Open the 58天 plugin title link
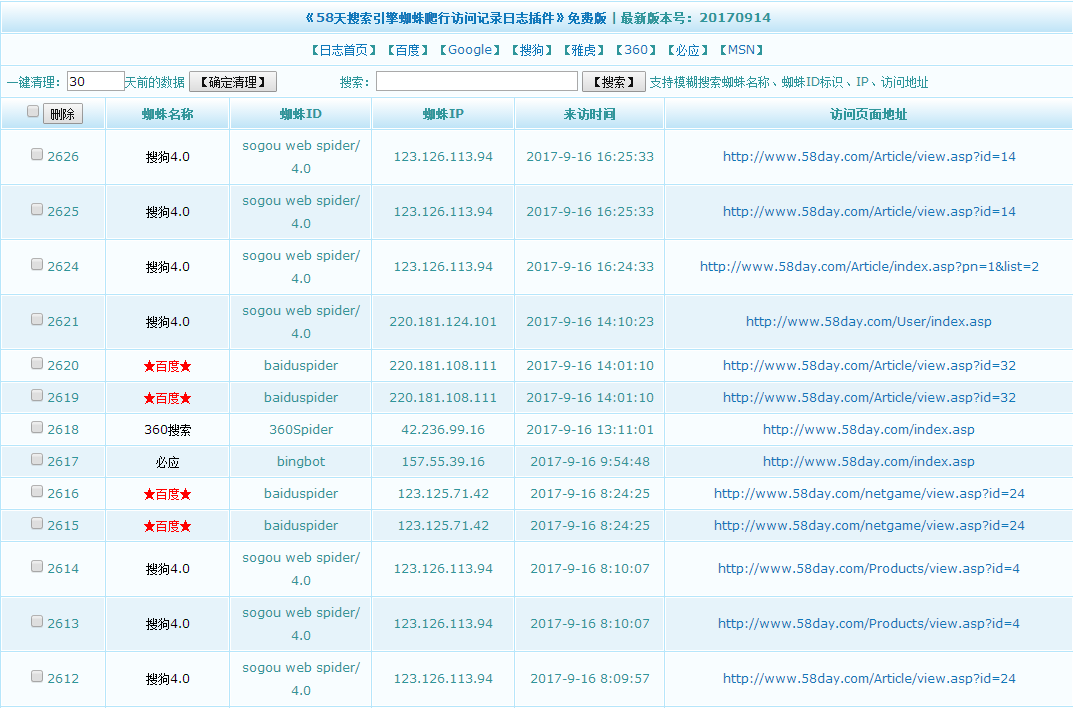This screenshot has width=1073, height=708. [x=456, y=18]
